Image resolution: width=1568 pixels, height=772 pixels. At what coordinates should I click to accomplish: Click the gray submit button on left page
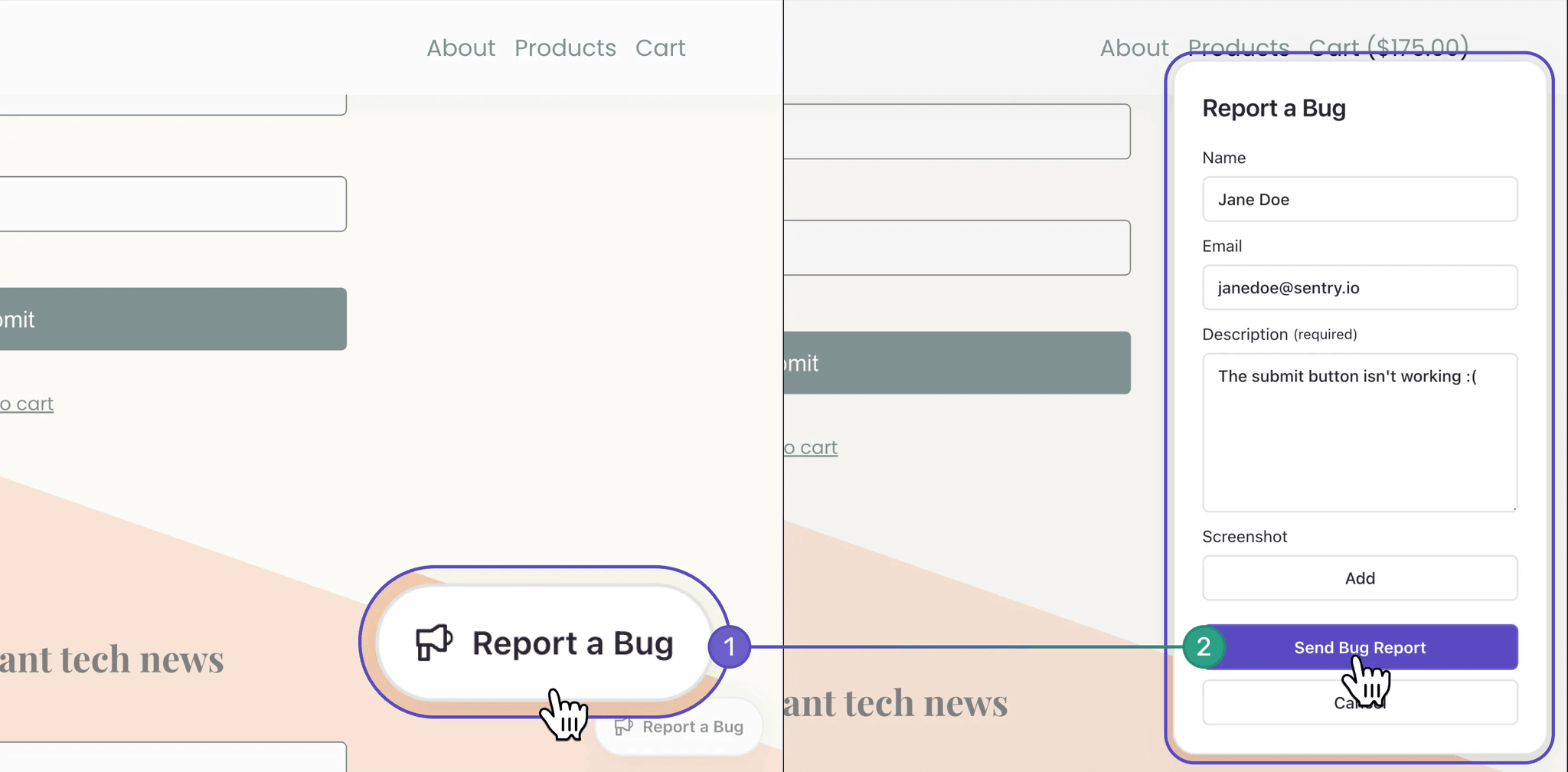[173, 319]
